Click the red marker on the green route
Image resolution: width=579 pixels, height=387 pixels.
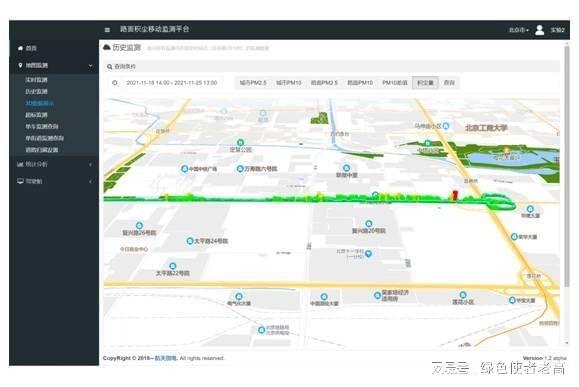tap(455, 195)
